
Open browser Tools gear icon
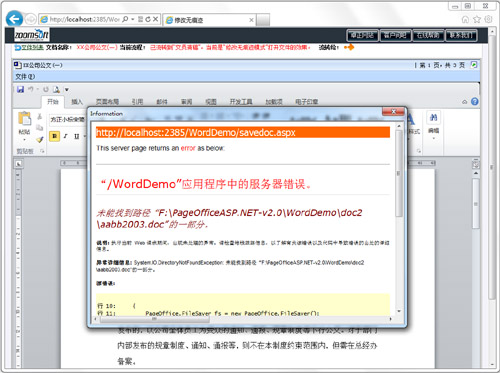(488, 19)
